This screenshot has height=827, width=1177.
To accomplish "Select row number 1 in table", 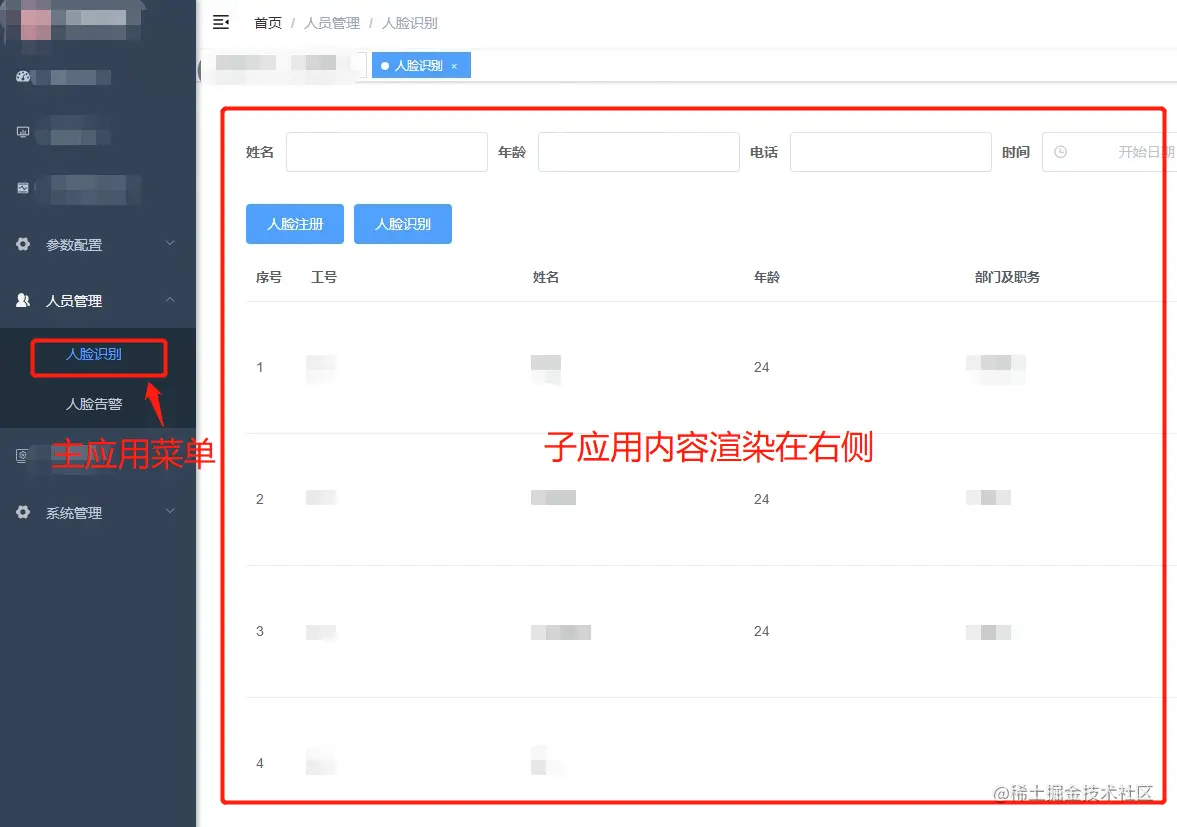I will [x=260, y=367].
